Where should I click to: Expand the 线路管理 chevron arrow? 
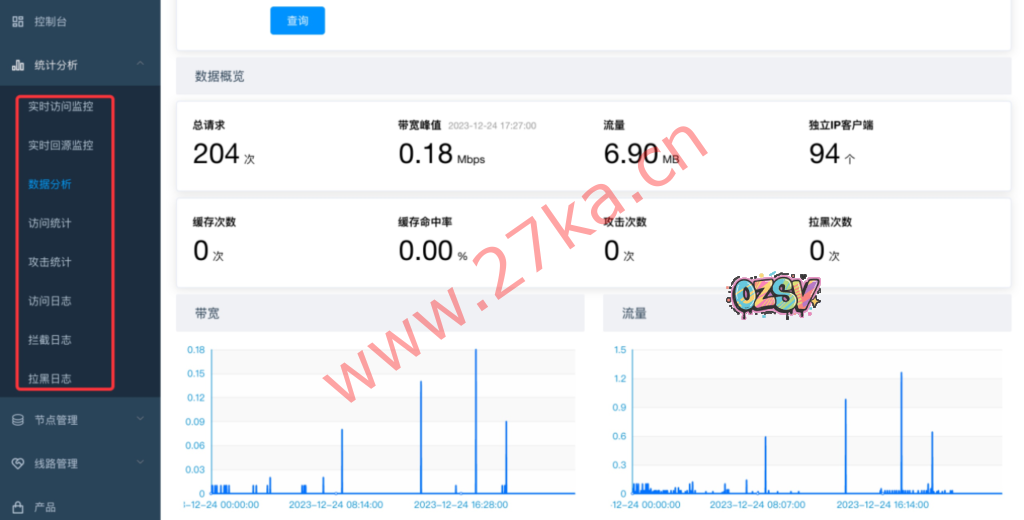[140, 464]
